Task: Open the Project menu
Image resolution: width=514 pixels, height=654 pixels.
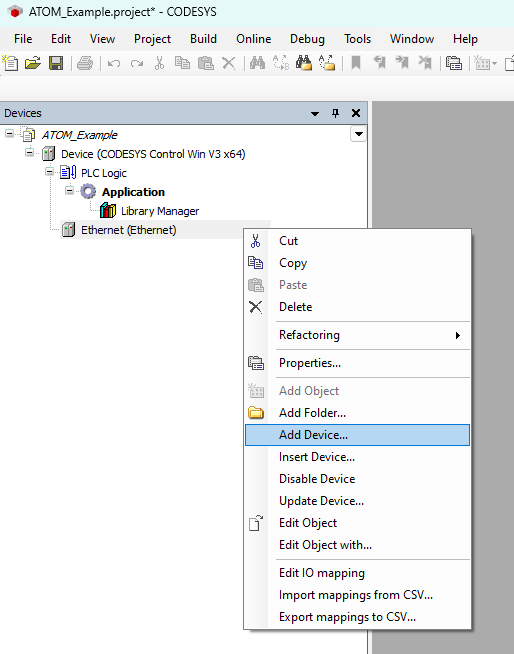Action: click(152, 39)
